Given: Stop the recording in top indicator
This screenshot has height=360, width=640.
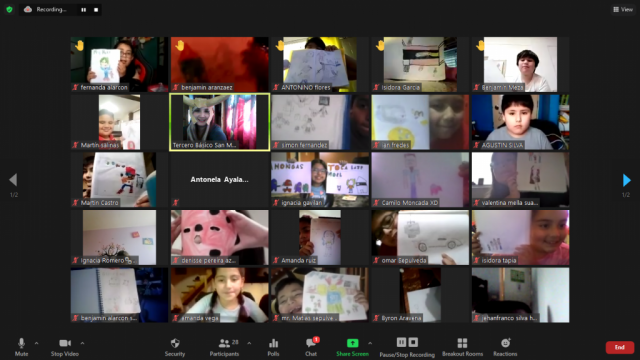Looking at the screenshot, I should [96, 10].
